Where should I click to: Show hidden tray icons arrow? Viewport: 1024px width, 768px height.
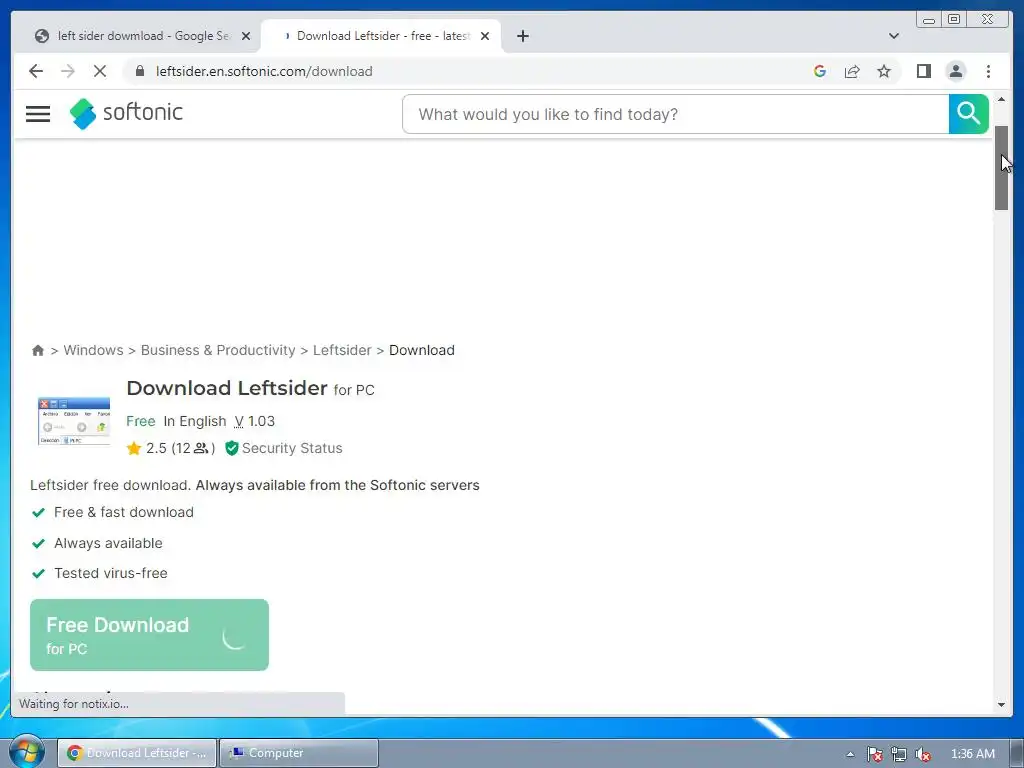pyautogui.click(x=850, y=754)
